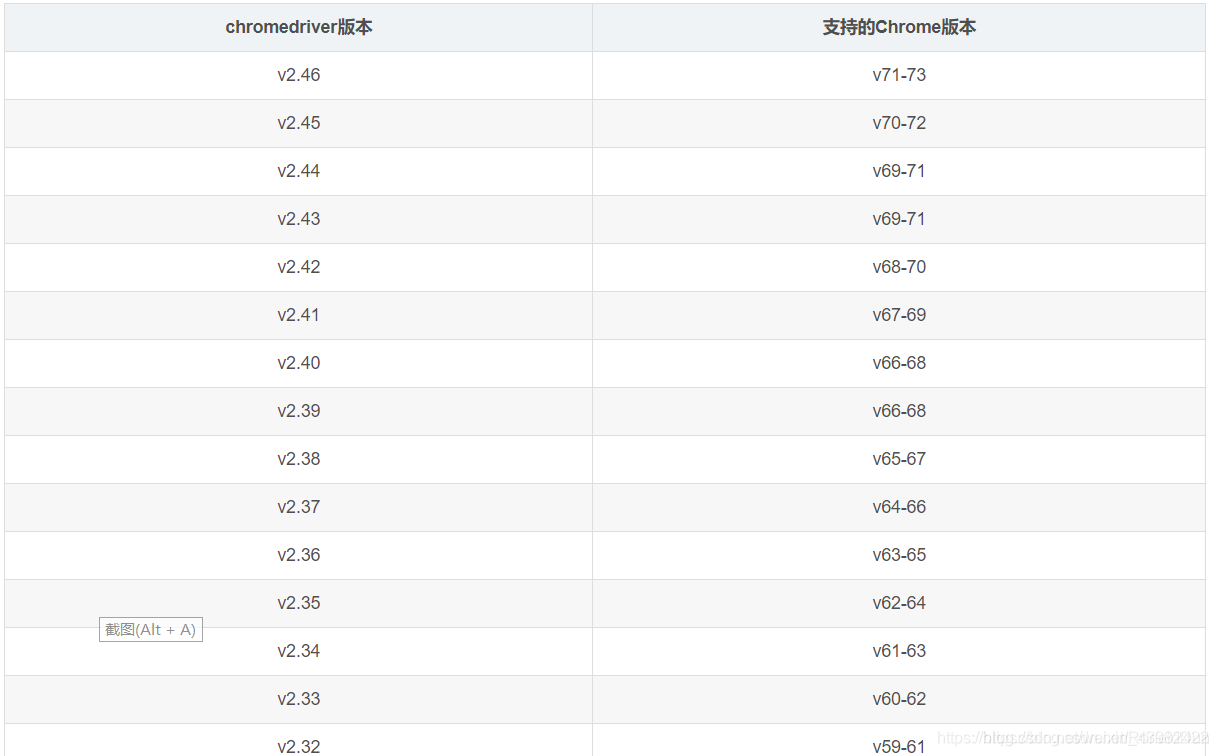1218x756 pixels.
Task: Click v69-71 in the v2.44 row
Action: [899, 171]
